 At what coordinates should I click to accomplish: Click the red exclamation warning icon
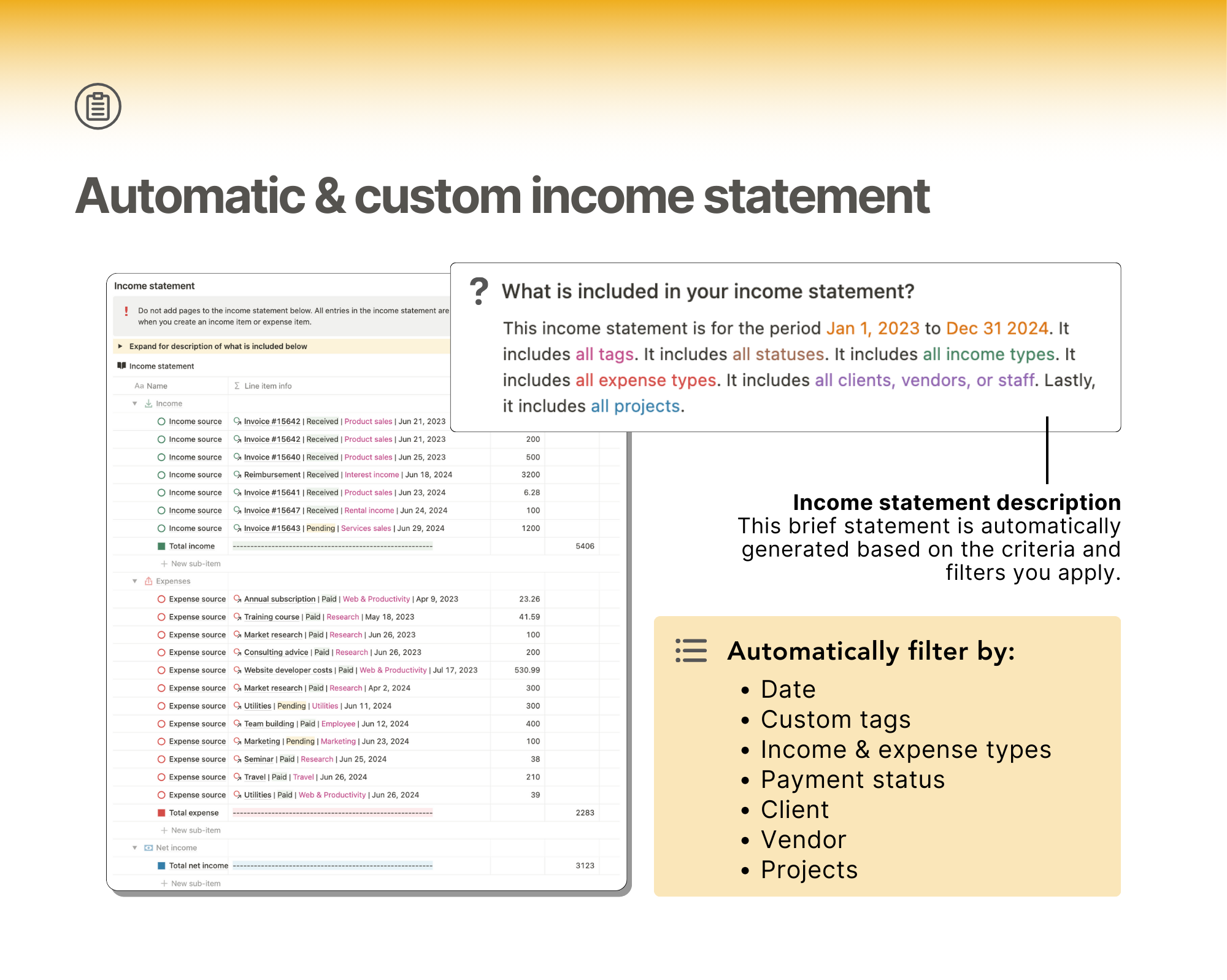click(x=126, y=311)
